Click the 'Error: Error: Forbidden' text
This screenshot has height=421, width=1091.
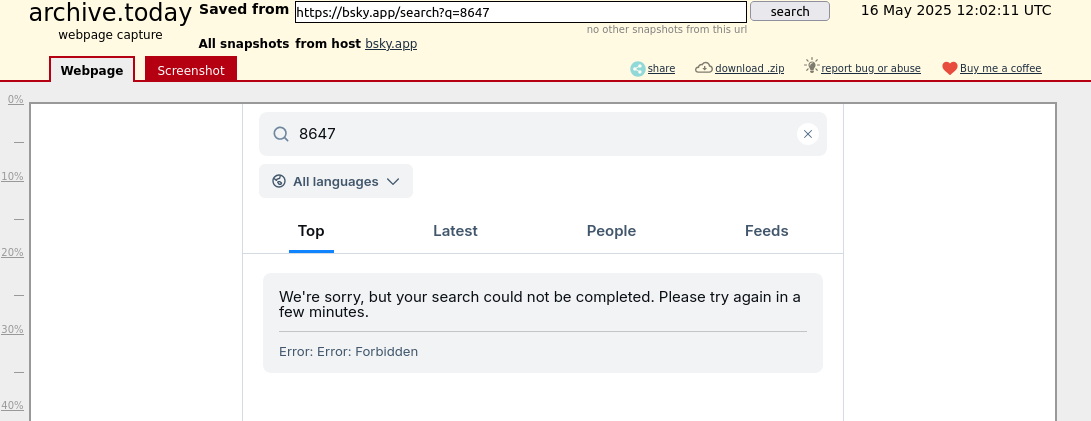pyautogui.click(x=349, y=351)
